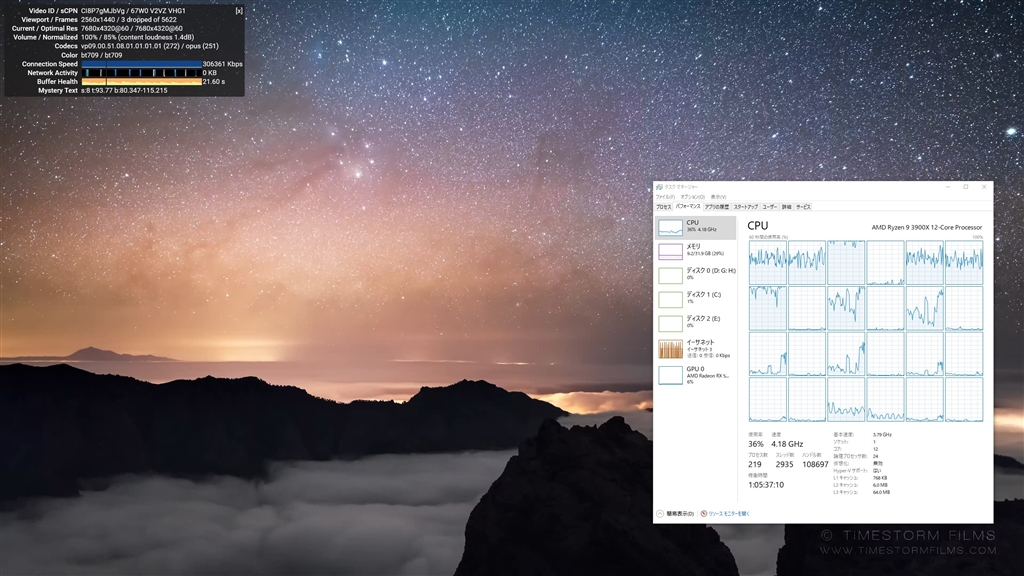Viewport: 1024px width, 576px height.
Task: Open the スタートアップ tab
Action: click(x=745, y=207)
